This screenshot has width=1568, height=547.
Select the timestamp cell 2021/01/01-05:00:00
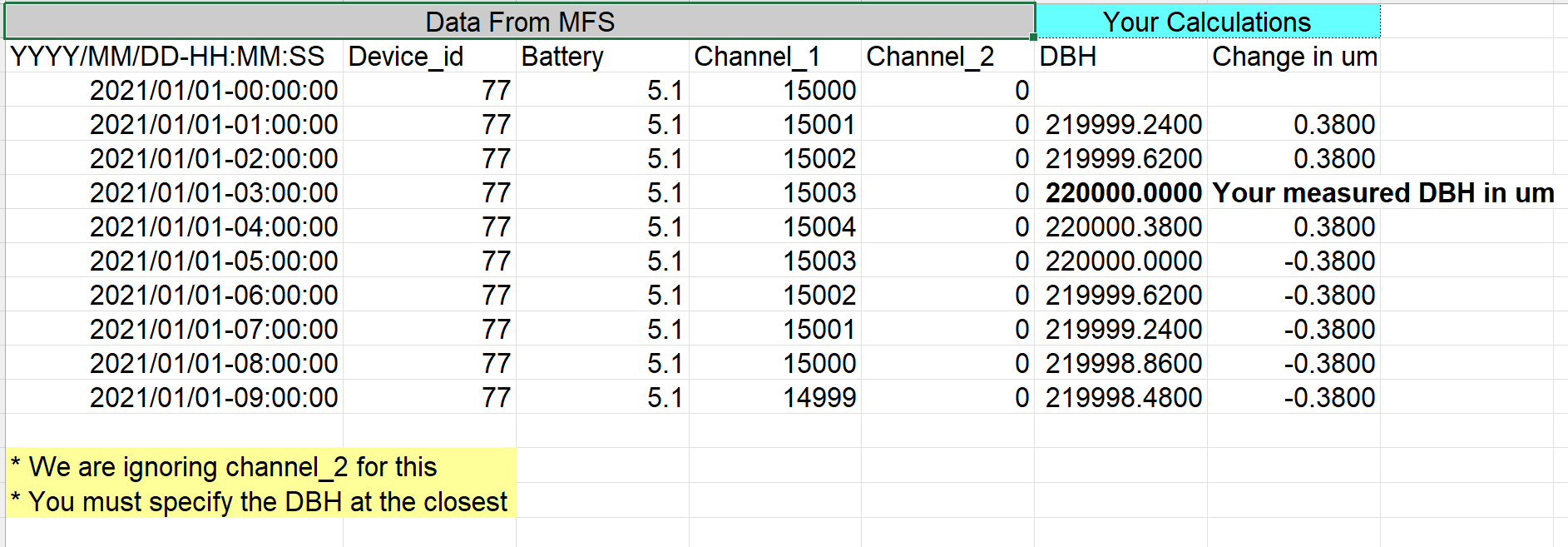pos(213,261)
